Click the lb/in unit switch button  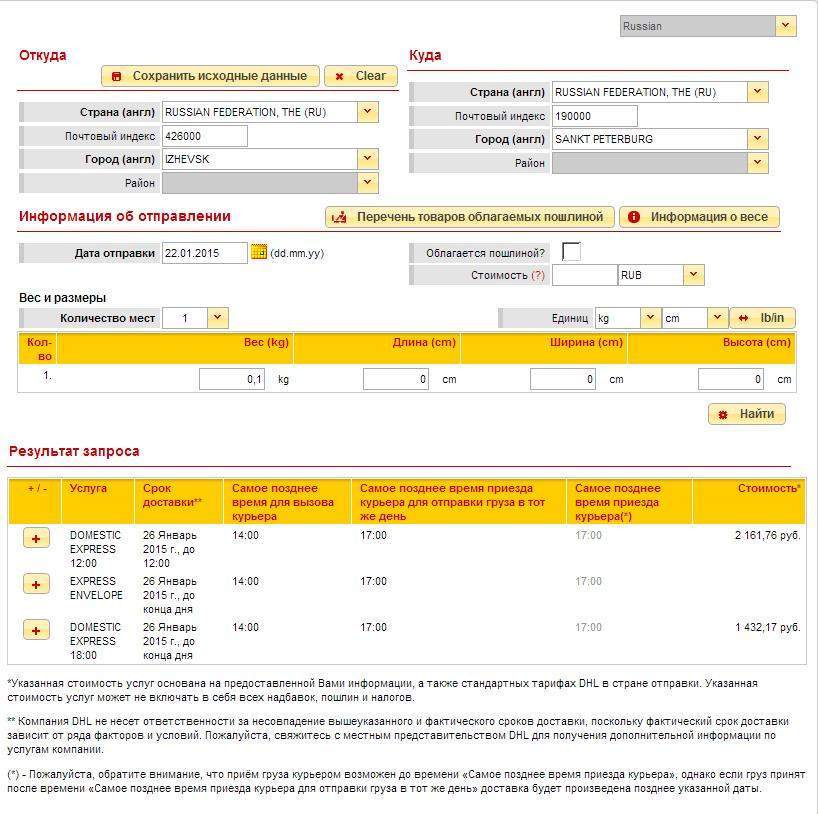pyautogui.click(x=762, y=318)
